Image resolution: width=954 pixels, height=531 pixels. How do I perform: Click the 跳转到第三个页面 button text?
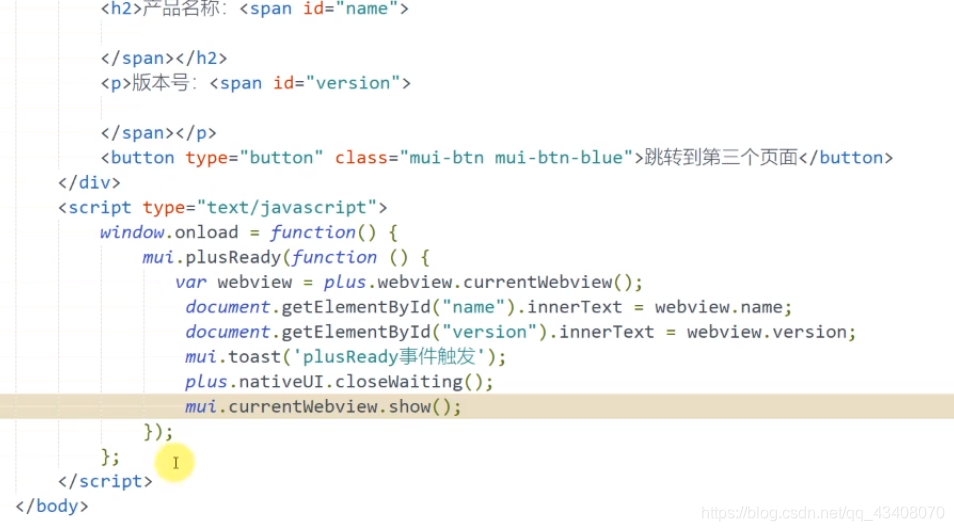tap(721, 158)
